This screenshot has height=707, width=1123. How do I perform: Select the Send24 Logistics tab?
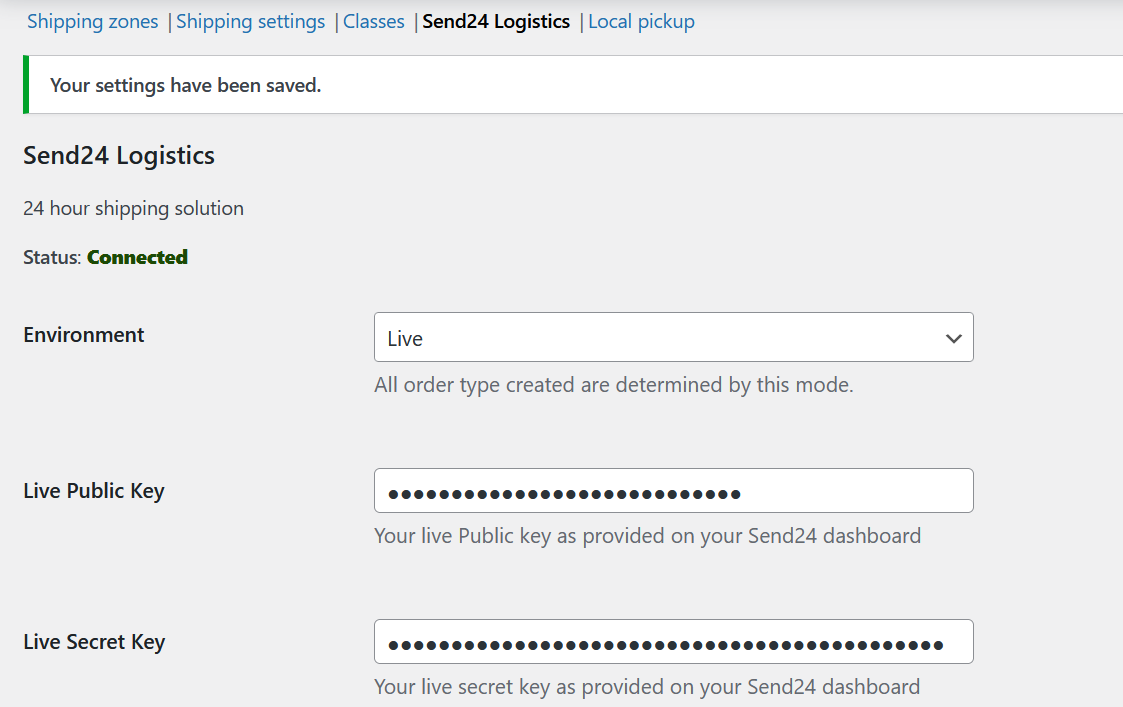tap(496, 21)
